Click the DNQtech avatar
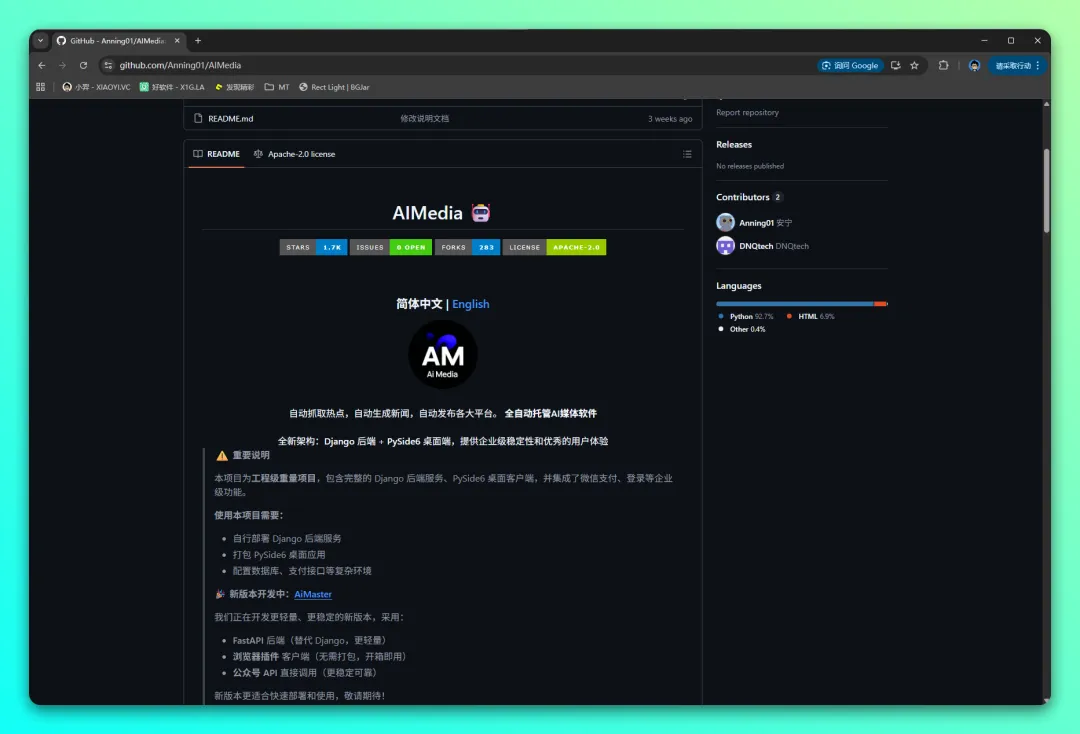 click(x=725, y=246)
